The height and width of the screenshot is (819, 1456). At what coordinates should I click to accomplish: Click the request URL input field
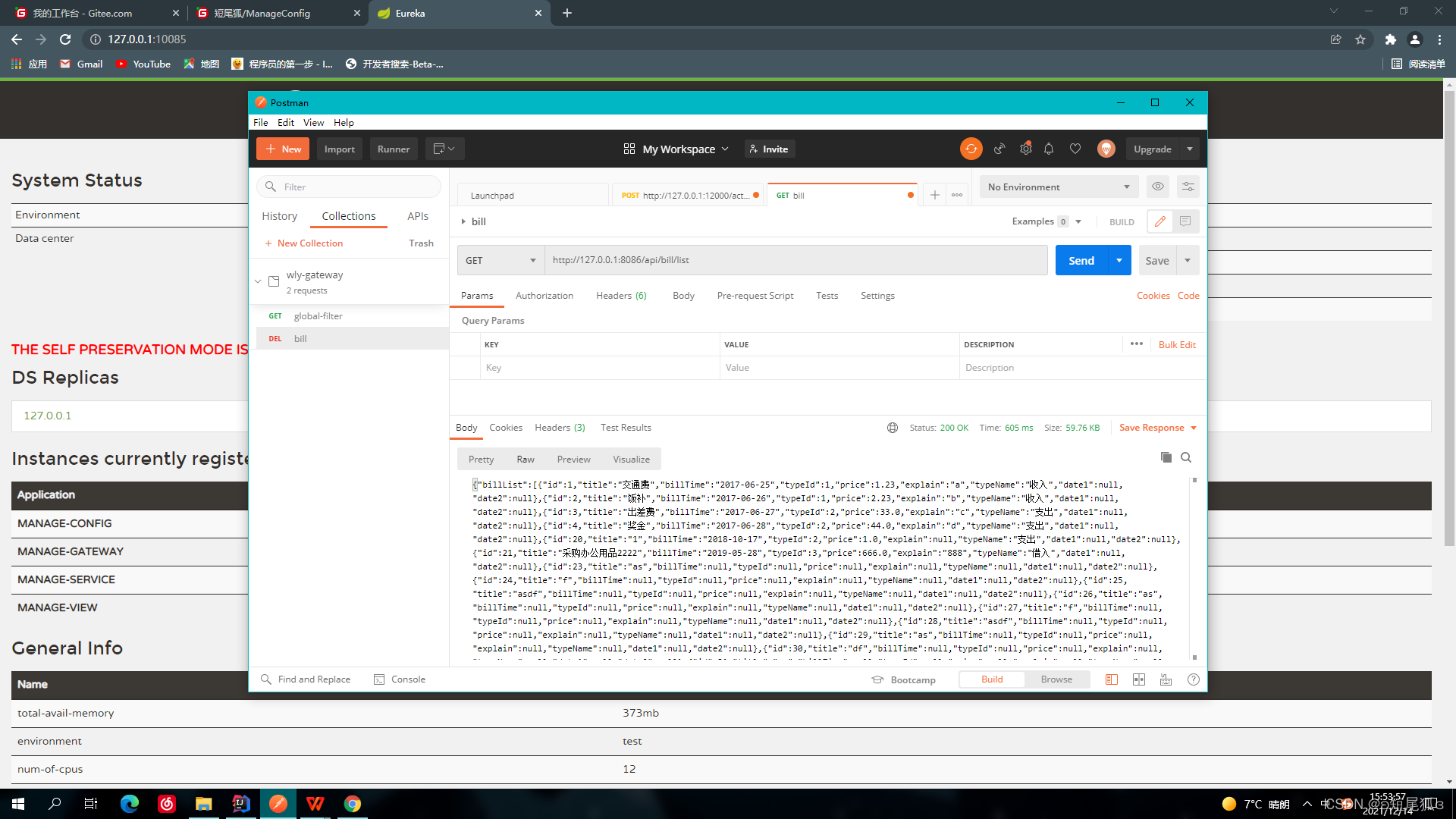(795, 260)
